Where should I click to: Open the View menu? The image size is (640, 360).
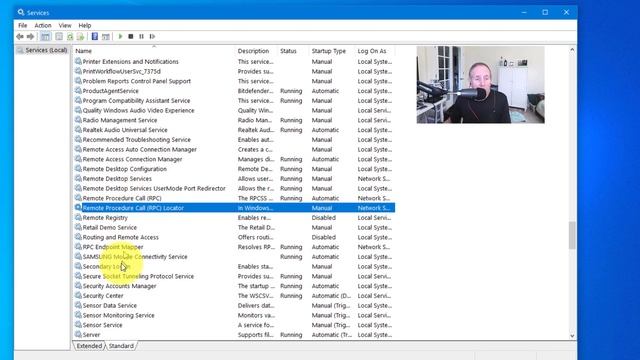tap(64, 25)
